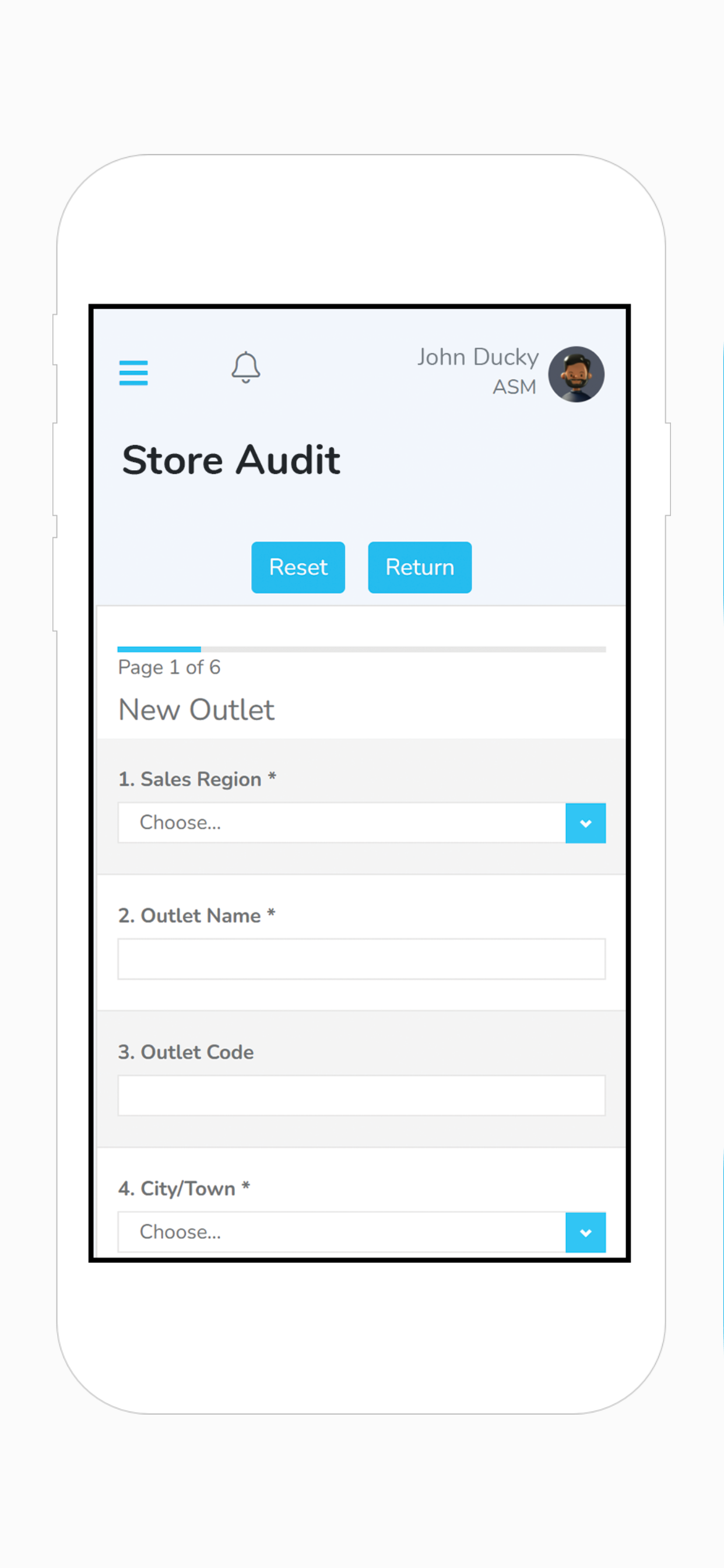Focus the Outlet Code input field
The image size is (724, 1568).
point(361,1095)
